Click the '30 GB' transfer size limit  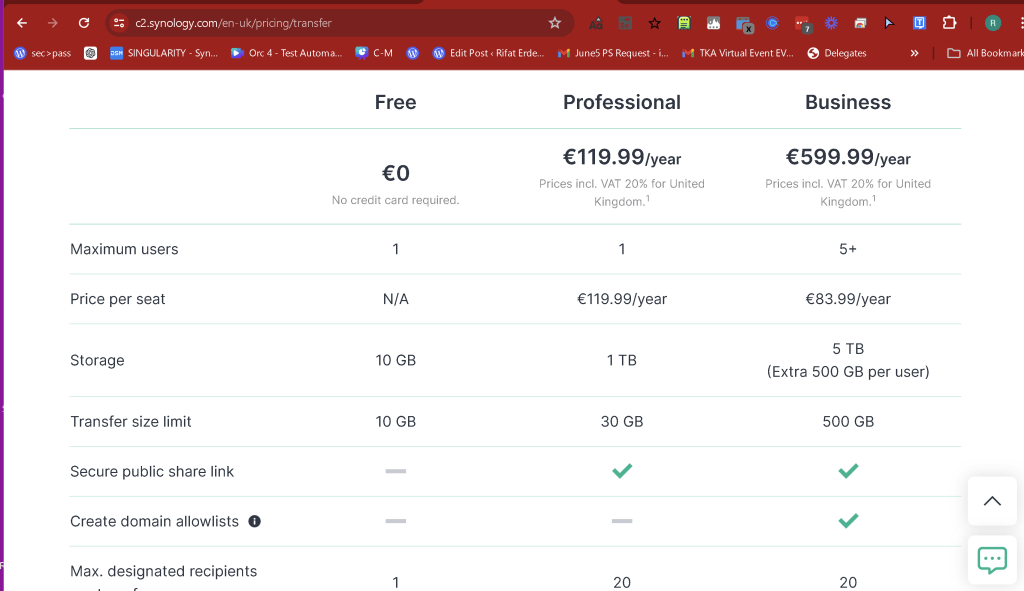[622, 421]
